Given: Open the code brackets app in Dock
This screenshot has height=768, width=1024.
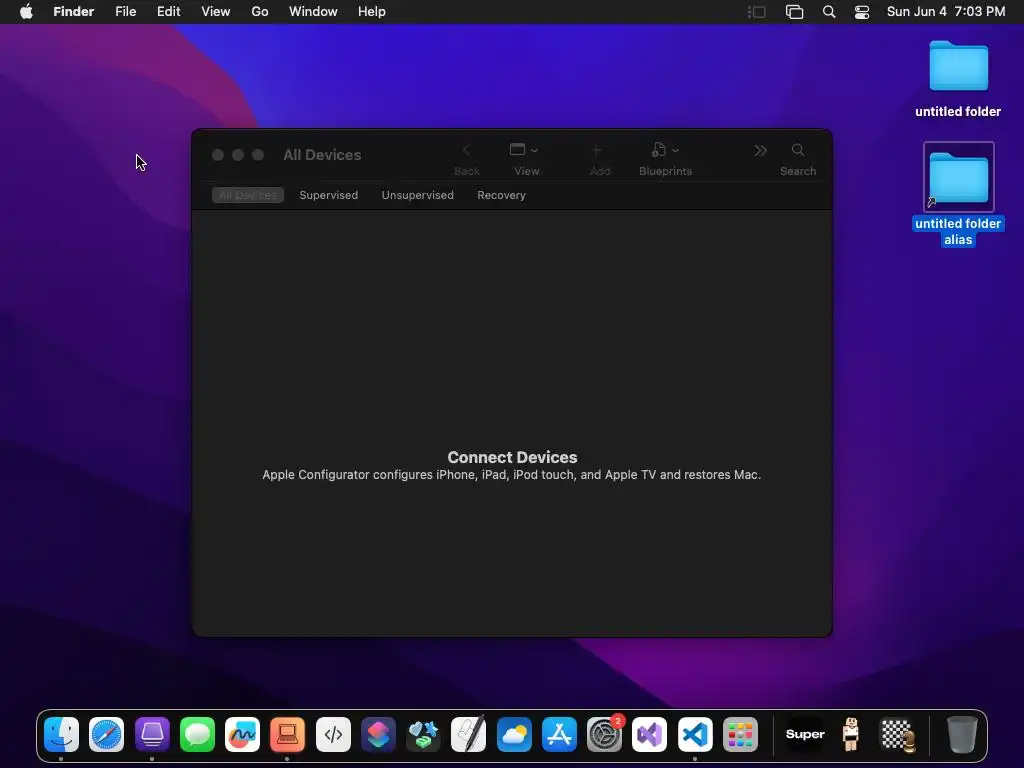Looking at the screenshot, I should click(333, 735).
